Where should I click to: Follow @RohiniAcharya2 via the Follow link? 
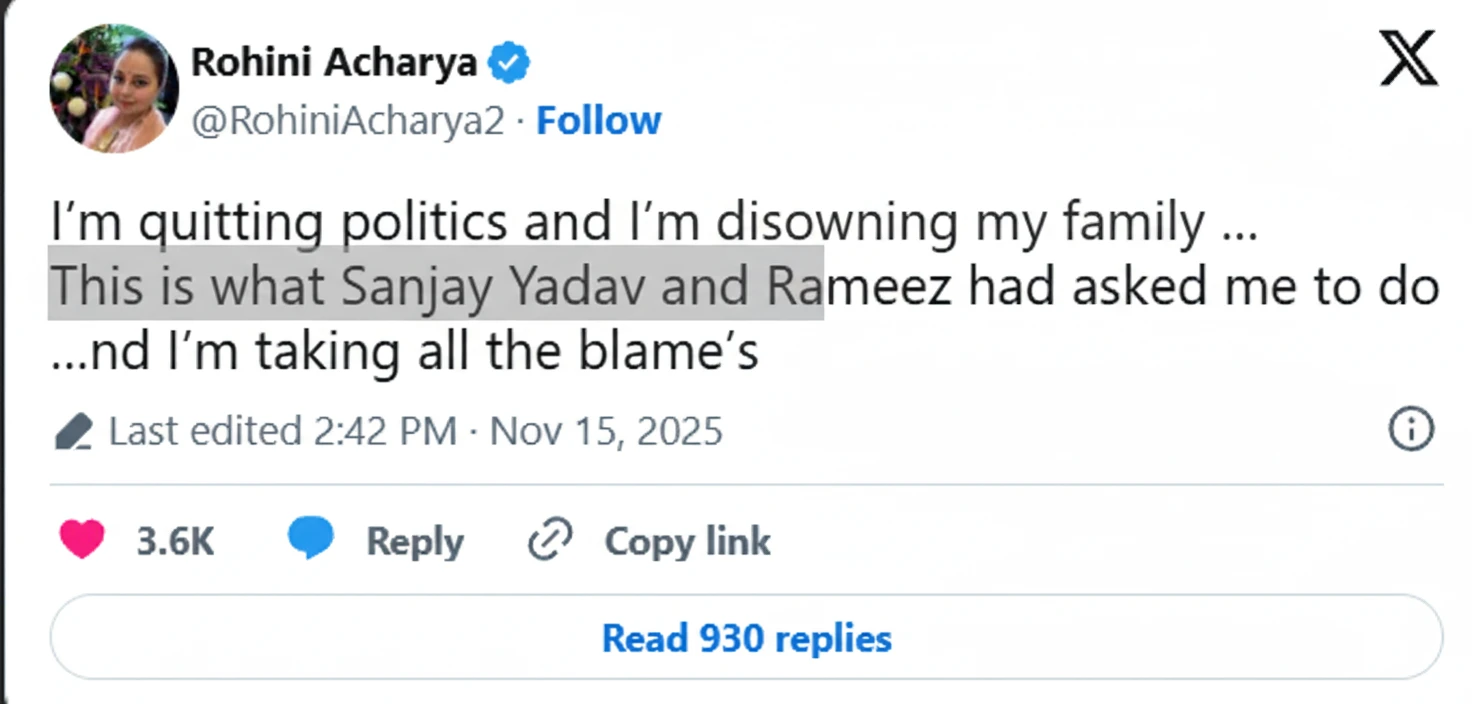[598, 120]
